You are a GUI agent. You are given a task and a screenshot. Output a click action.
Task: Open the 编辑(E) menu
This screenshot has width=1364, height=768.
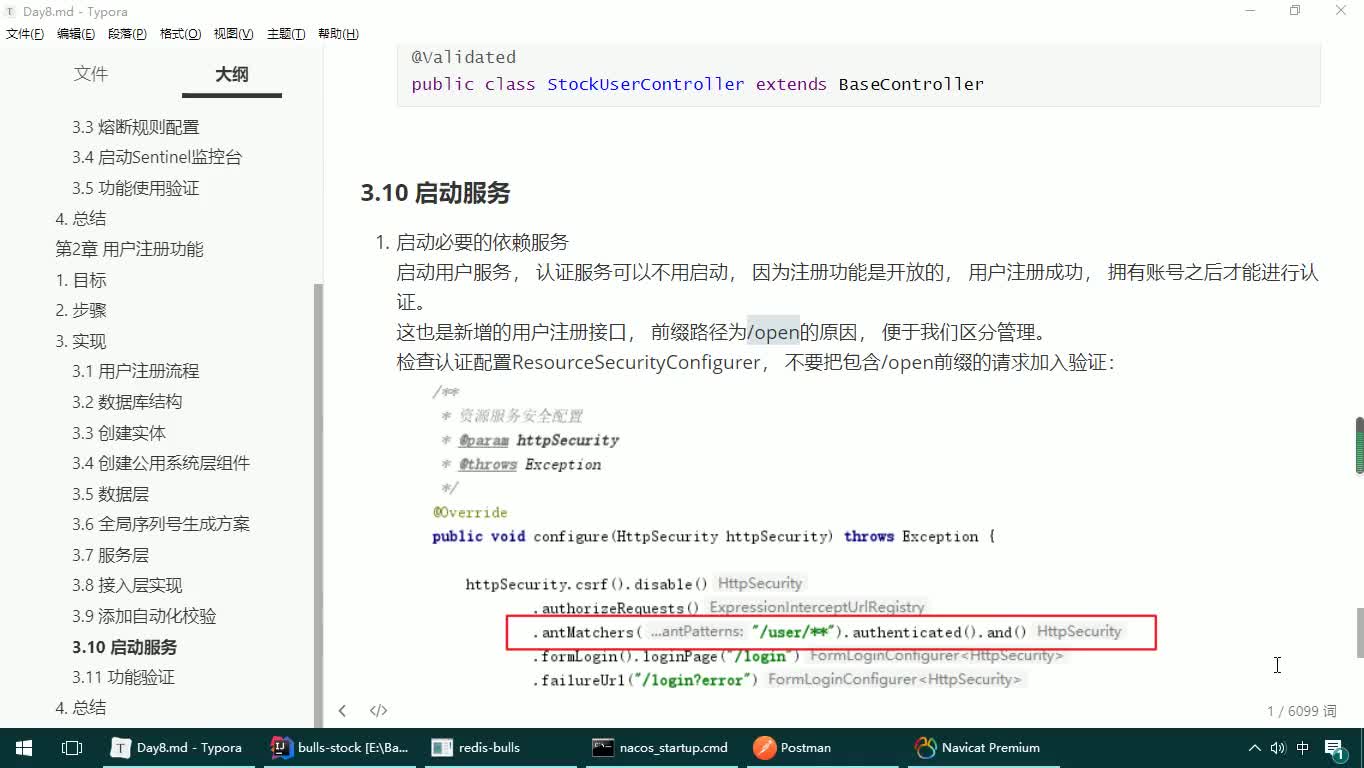(x=76, y=34)
